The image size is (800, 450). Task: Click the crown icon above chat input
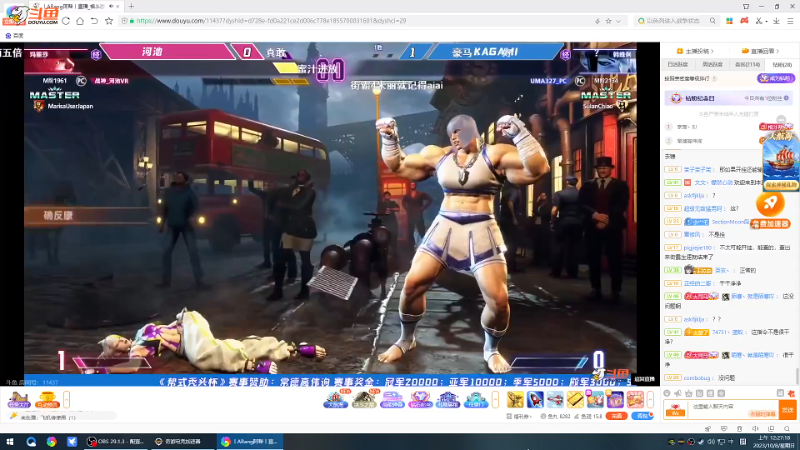[x=689, y=393]
